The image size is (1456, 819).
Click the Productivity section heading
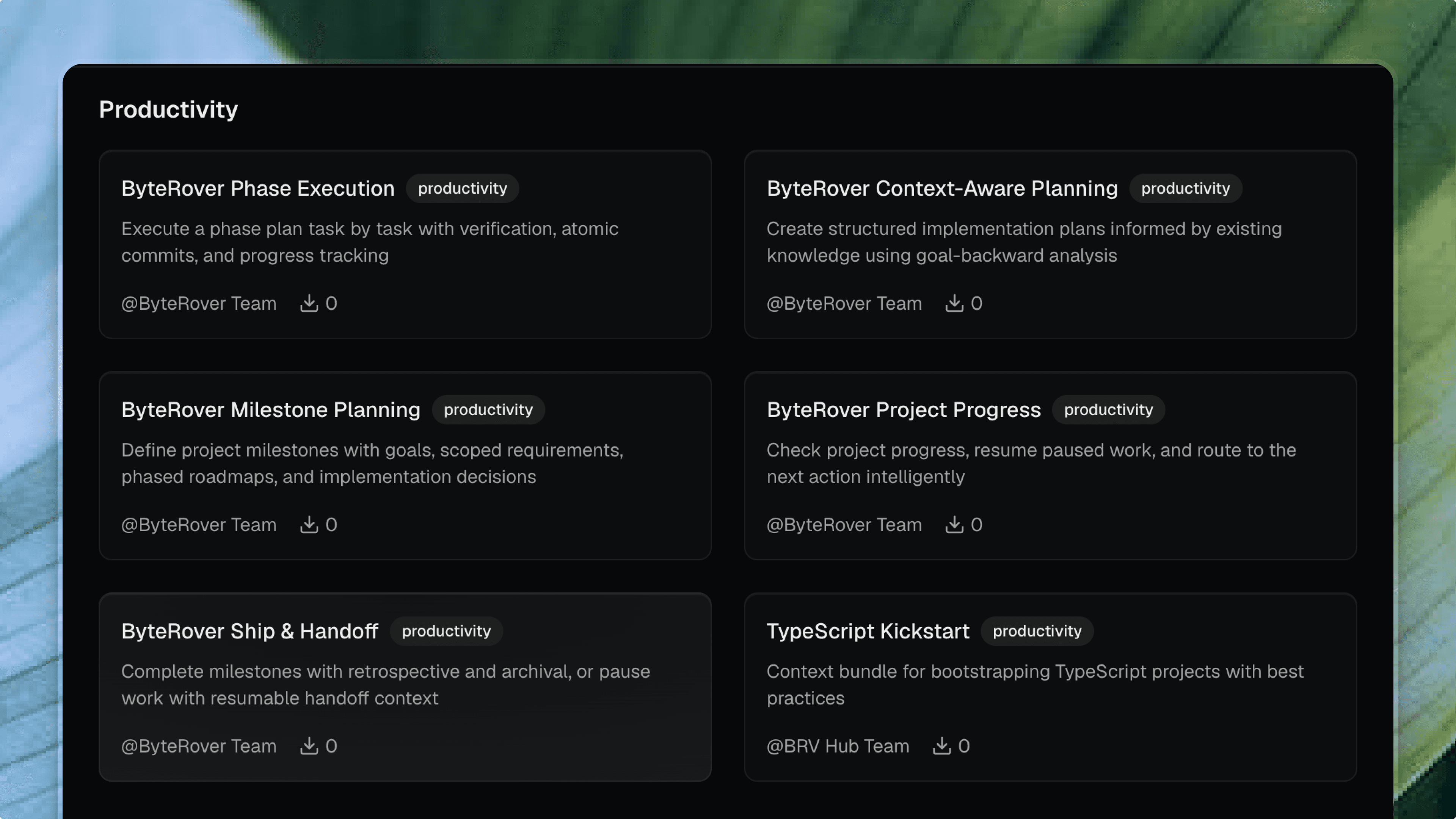point(168,110)
